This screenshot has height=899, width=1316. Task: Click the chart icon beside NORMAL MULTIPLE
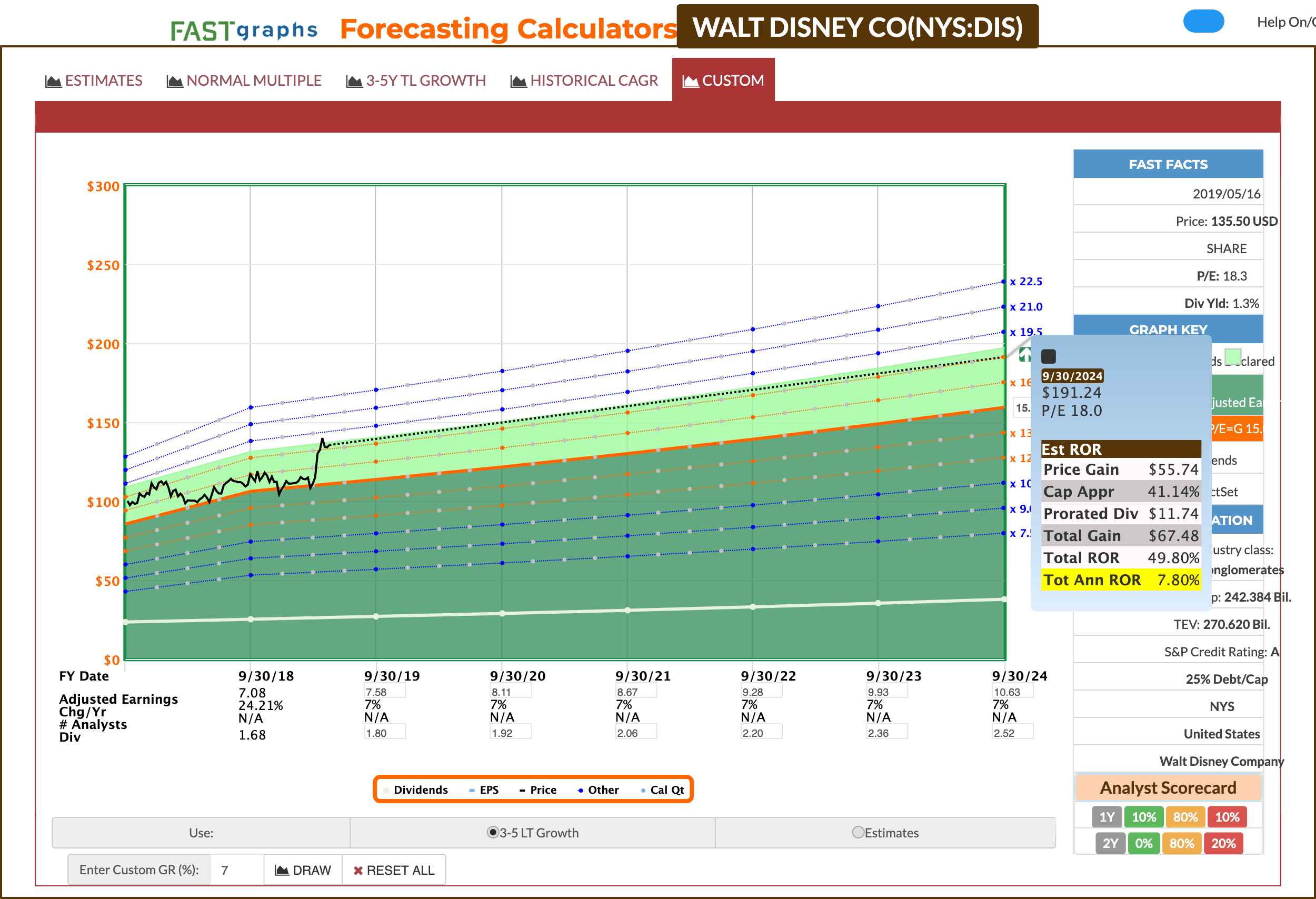click(x=174, y=81)
